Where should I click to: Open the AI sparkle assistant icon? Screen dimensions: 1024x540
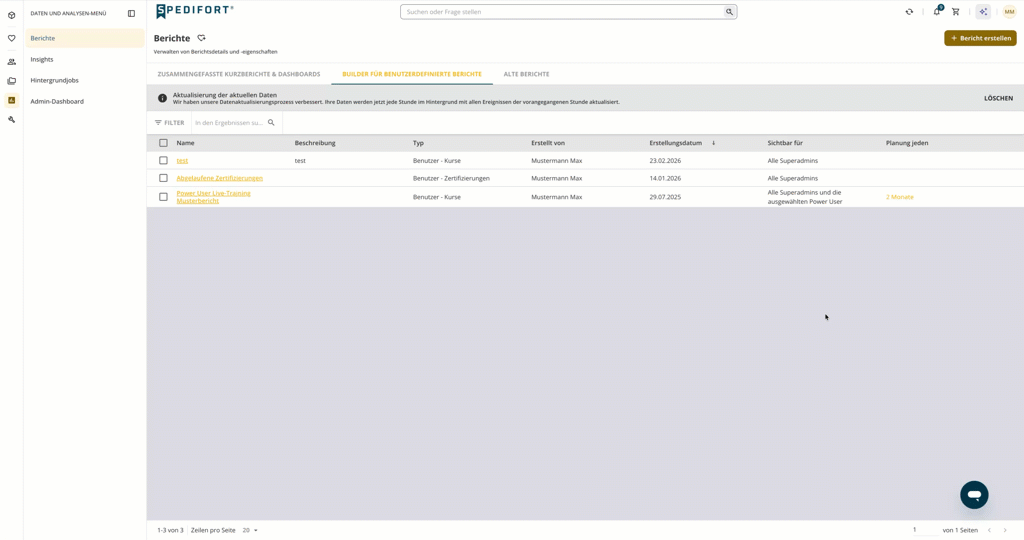(x=983, y=12)
